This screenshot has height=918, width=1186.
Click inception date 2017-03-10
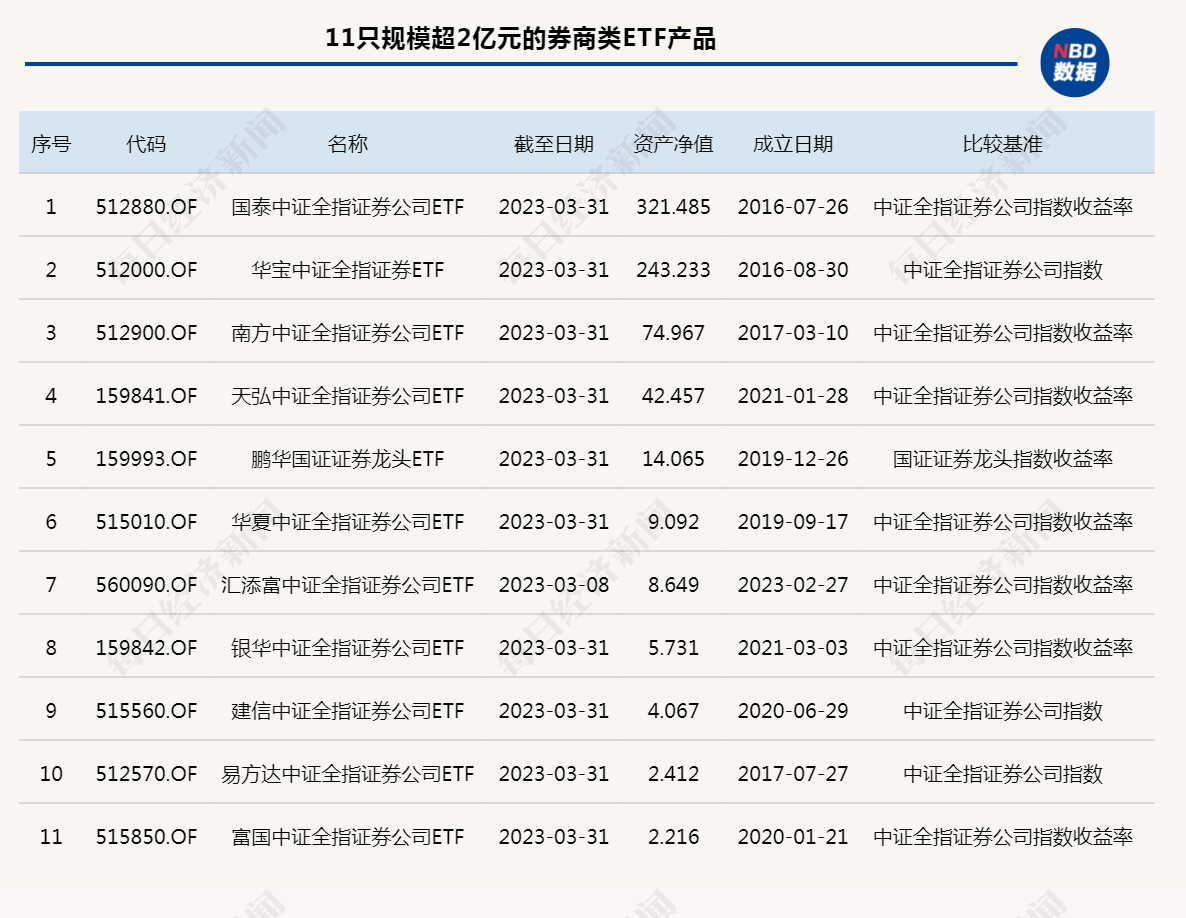(793, 333)
